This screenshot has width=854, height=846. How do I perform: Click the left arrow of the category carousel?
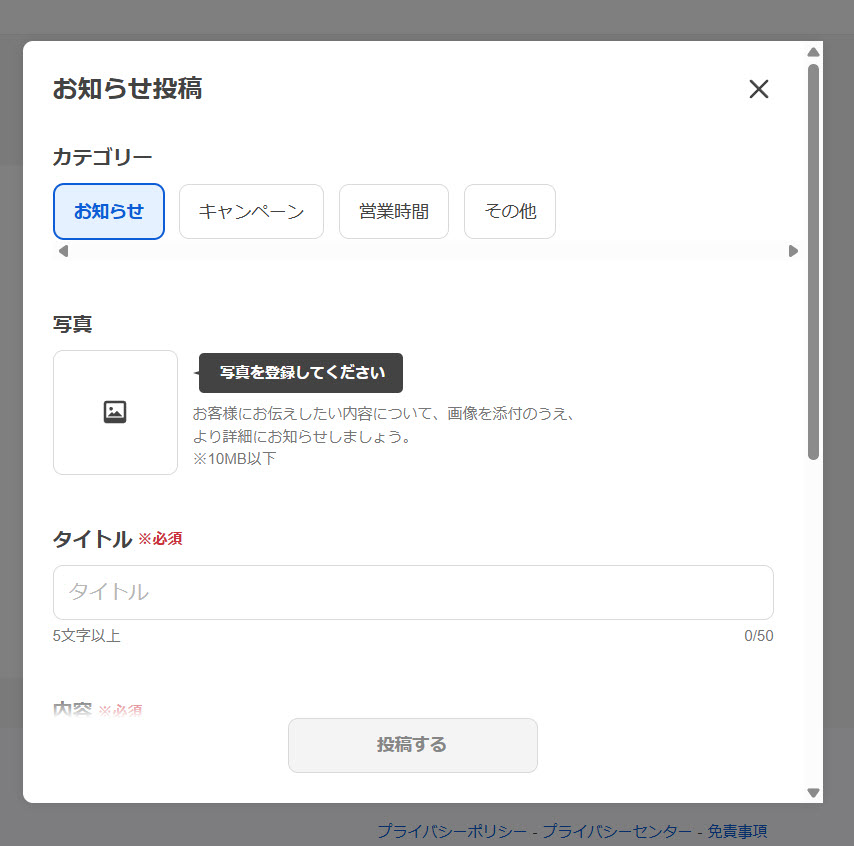(61, 252)
